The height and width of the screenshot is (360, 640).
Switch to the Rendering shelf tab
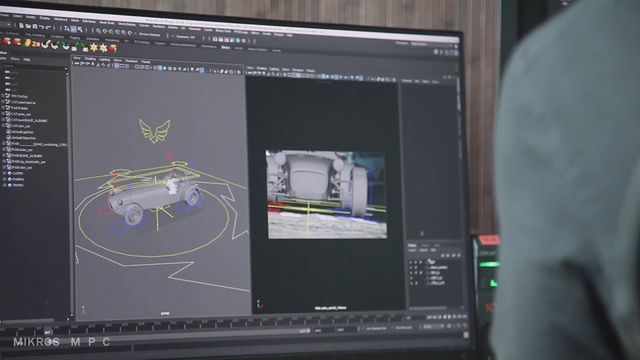(x=112, y=40)
